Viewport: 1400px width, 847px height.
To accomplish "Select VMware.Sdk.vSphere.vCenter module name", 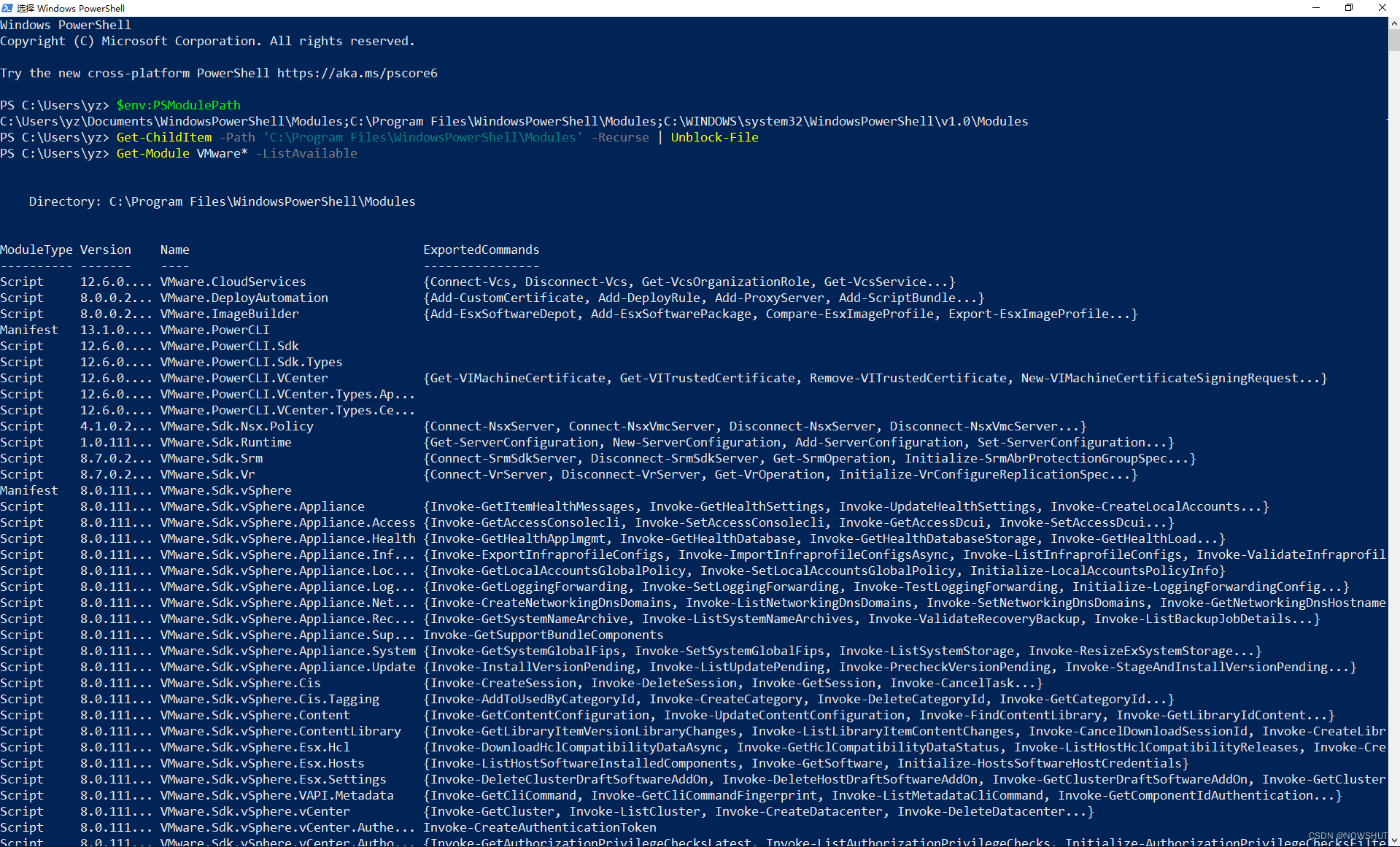I will point(255,811).
